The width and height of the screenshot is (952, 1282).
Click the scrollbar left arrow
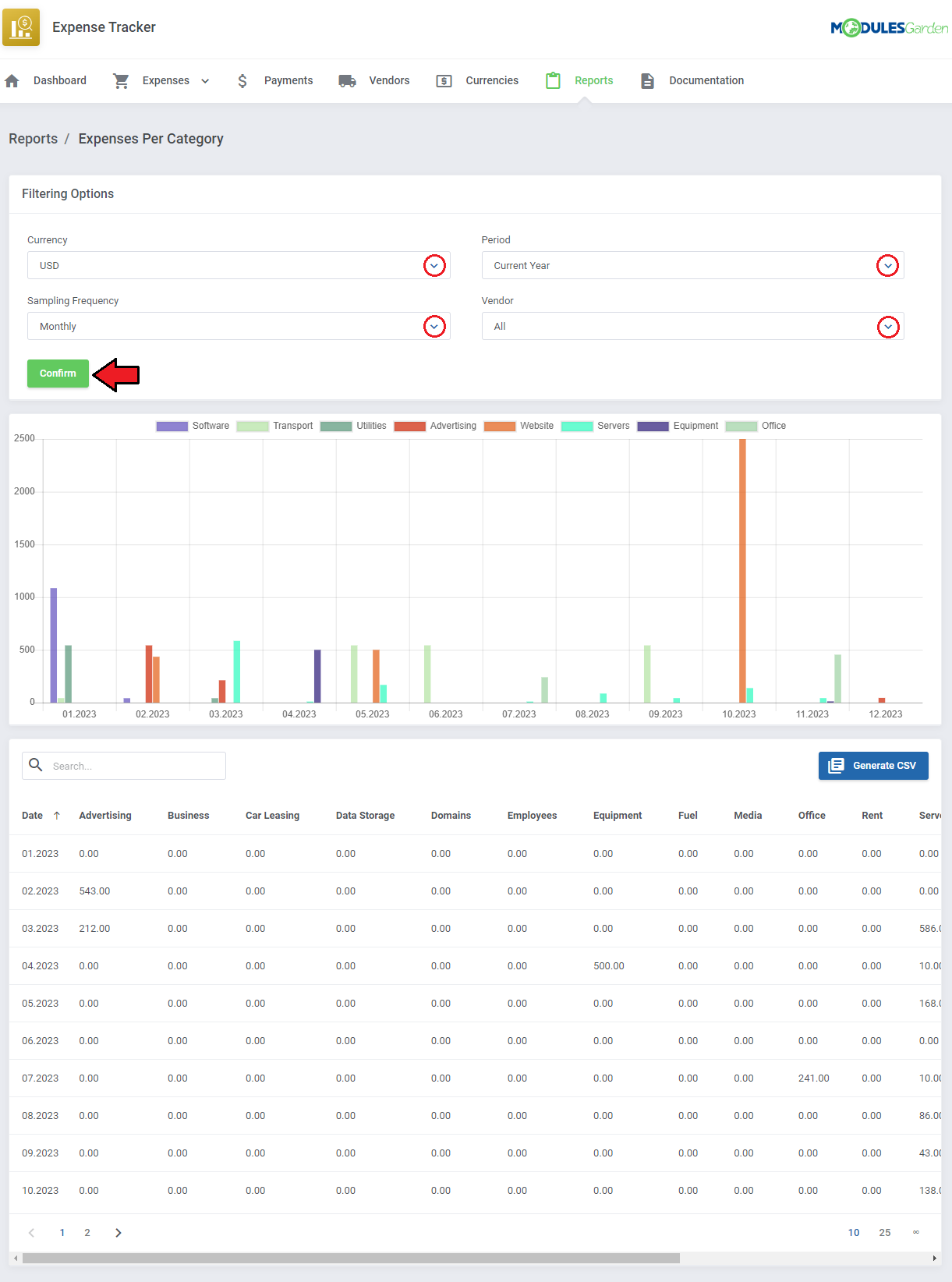pyautogui.click(x=16, y=1258)
